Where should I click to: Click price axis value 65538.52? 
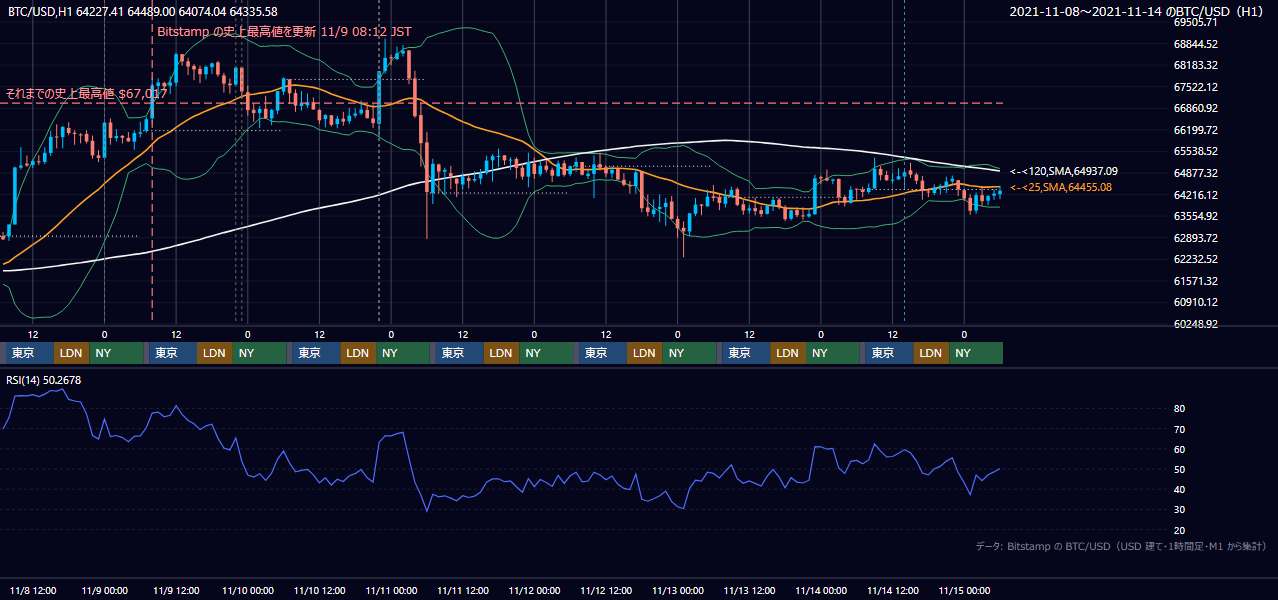point(1195,151)
